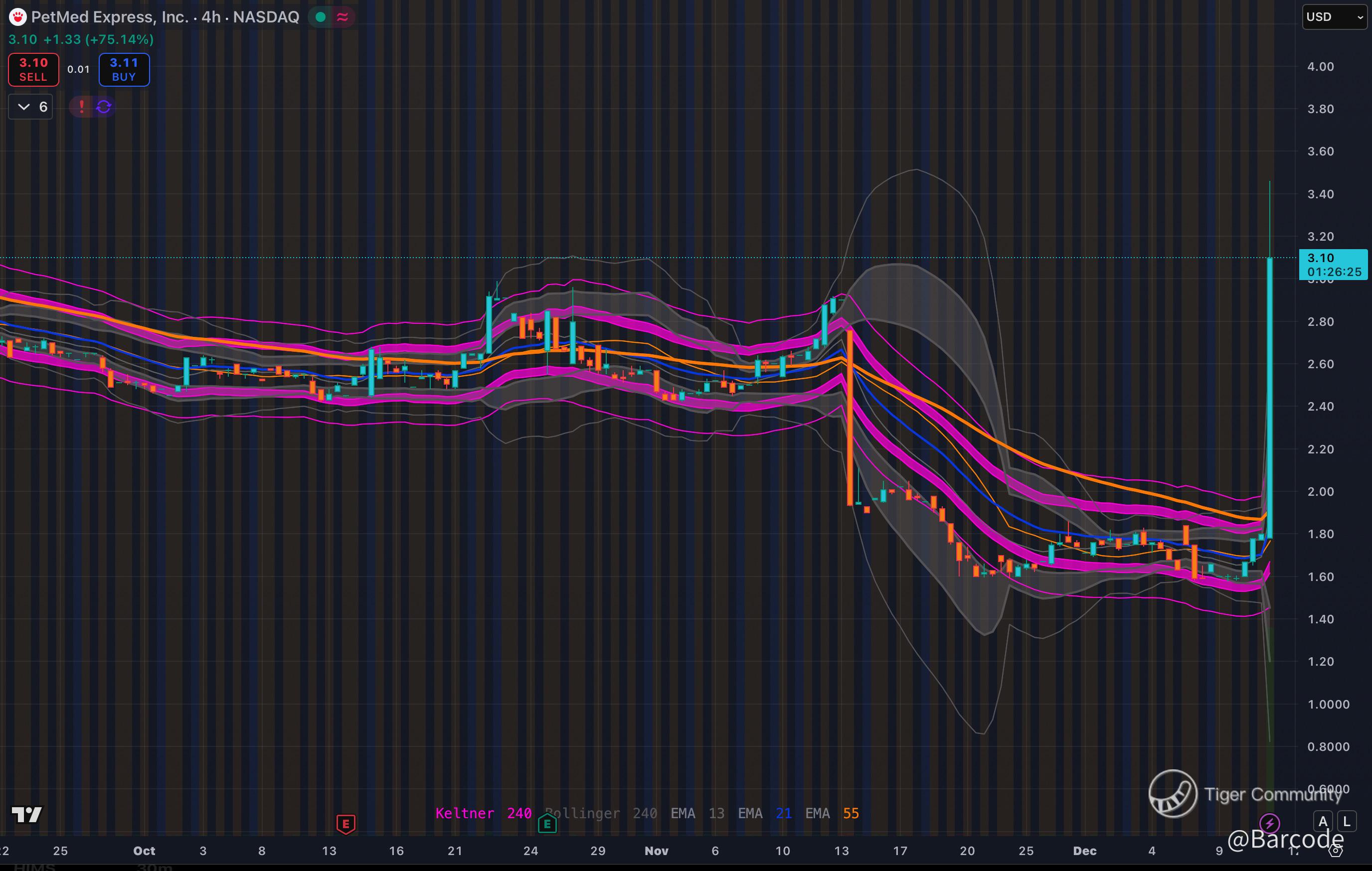Image resolution: width=1372 pixels, height=871 pixels.
Task: Click the green market status dot
Action: pyautogui.click(x=320, y=17)
